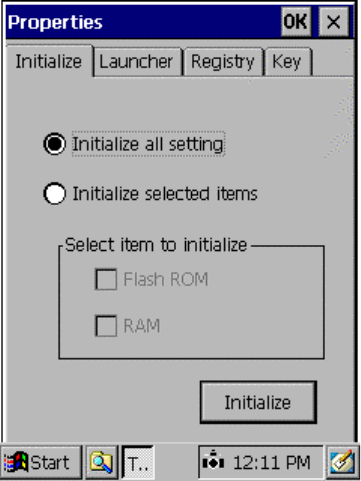Click the 12:11 PM clock
Screen dimensions: 361x481
271,462
